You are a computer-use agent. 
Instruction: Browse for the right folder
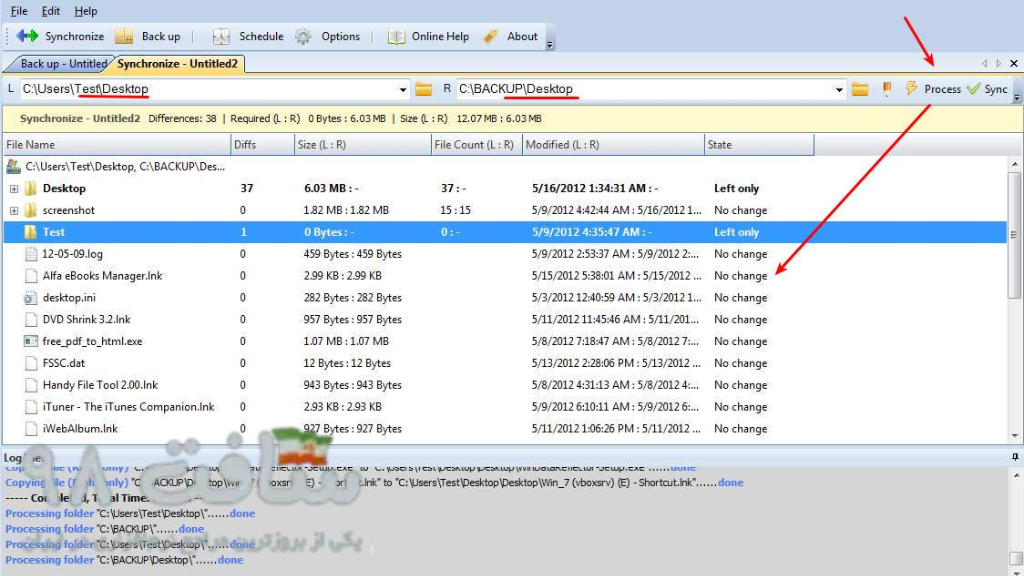coord(859,89)
